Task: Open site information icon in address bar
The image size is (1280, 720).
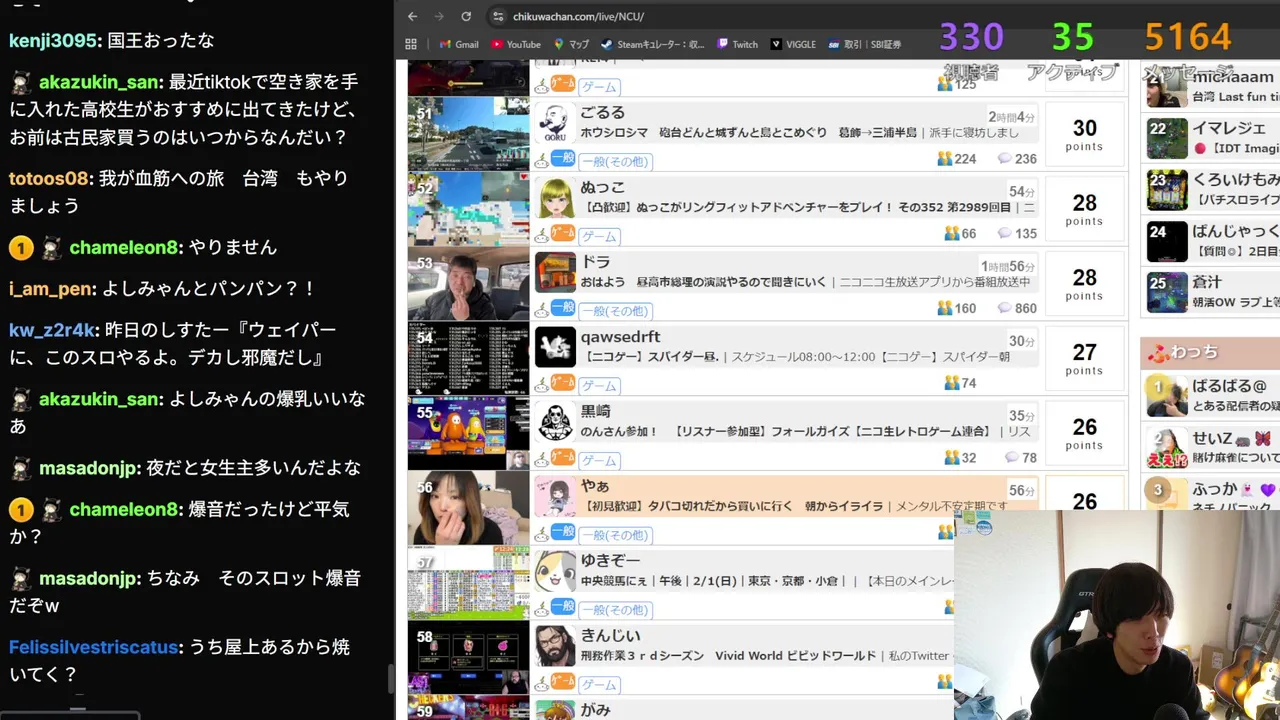Action: (x=499, y=16)
